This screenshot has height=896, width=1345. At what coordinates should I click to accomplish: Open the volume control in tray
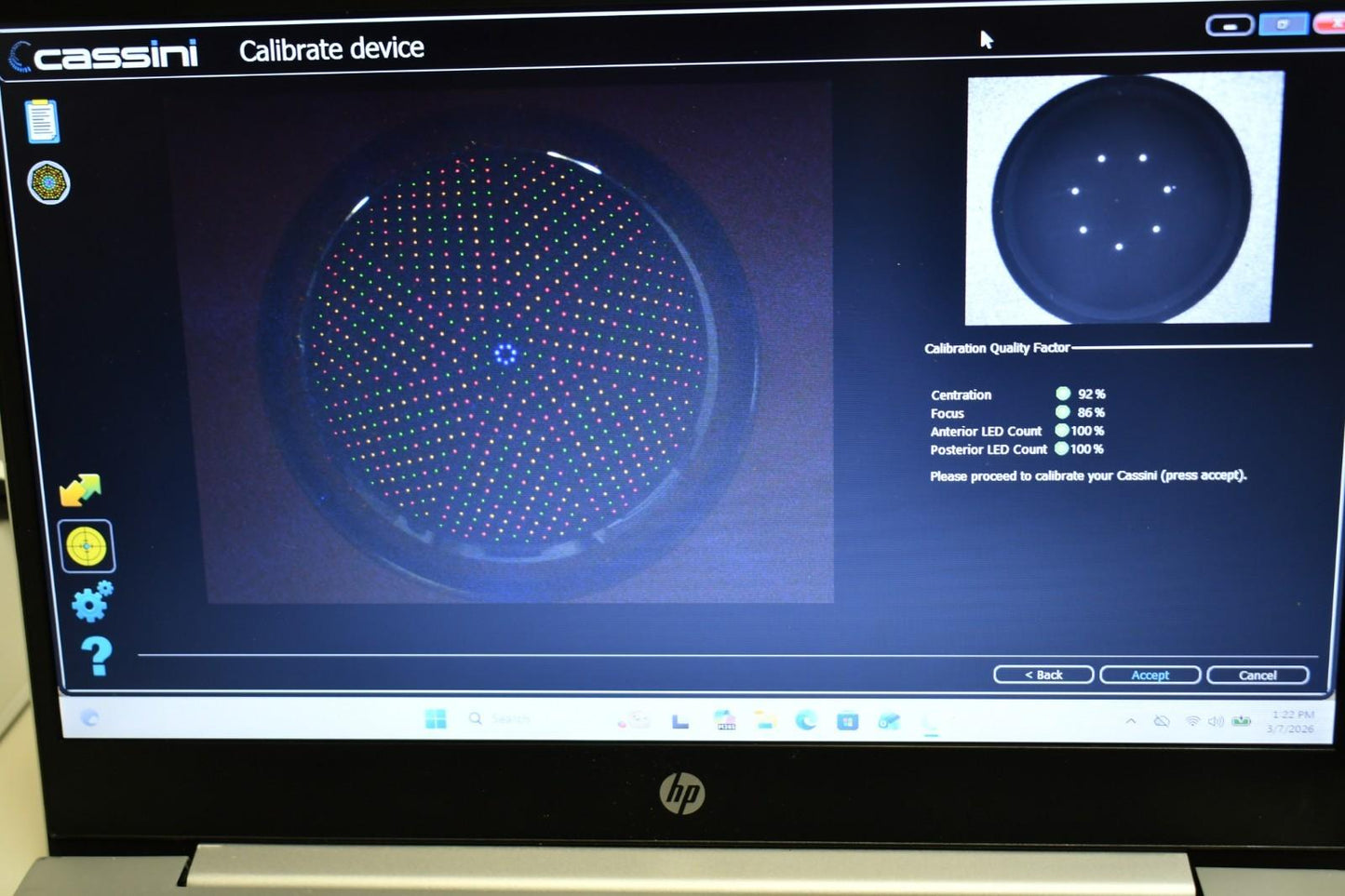[1216, 721]
